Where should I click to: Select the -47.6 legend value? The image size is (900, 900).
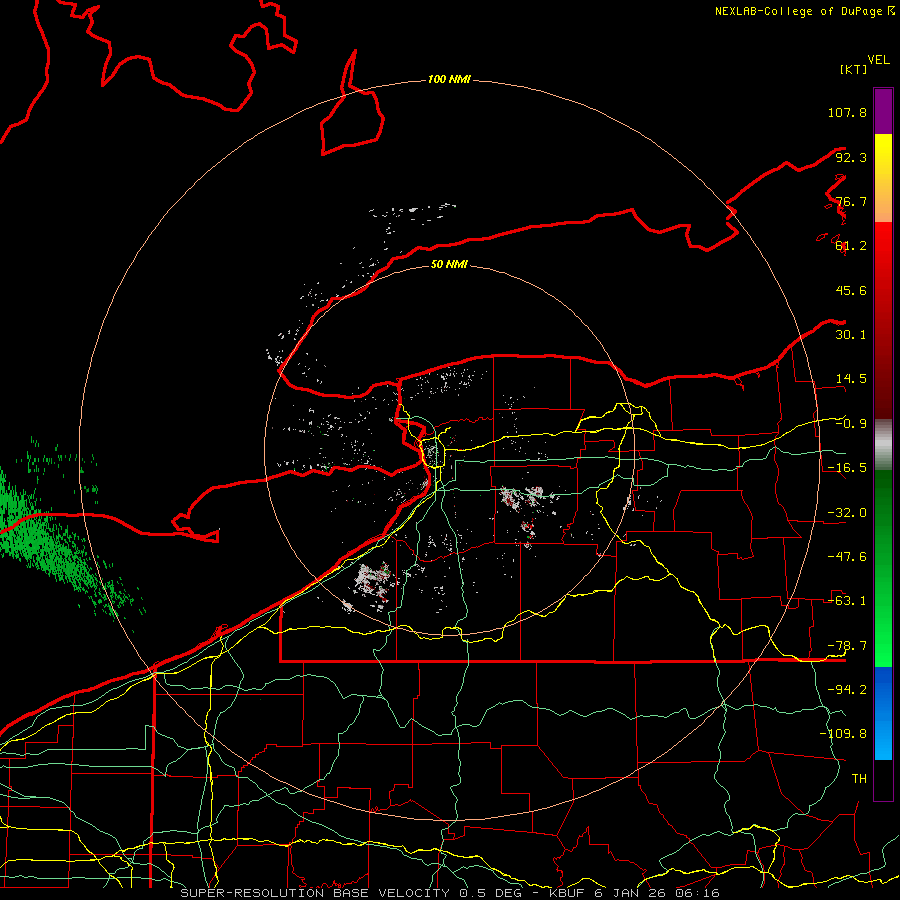(847, 557)
